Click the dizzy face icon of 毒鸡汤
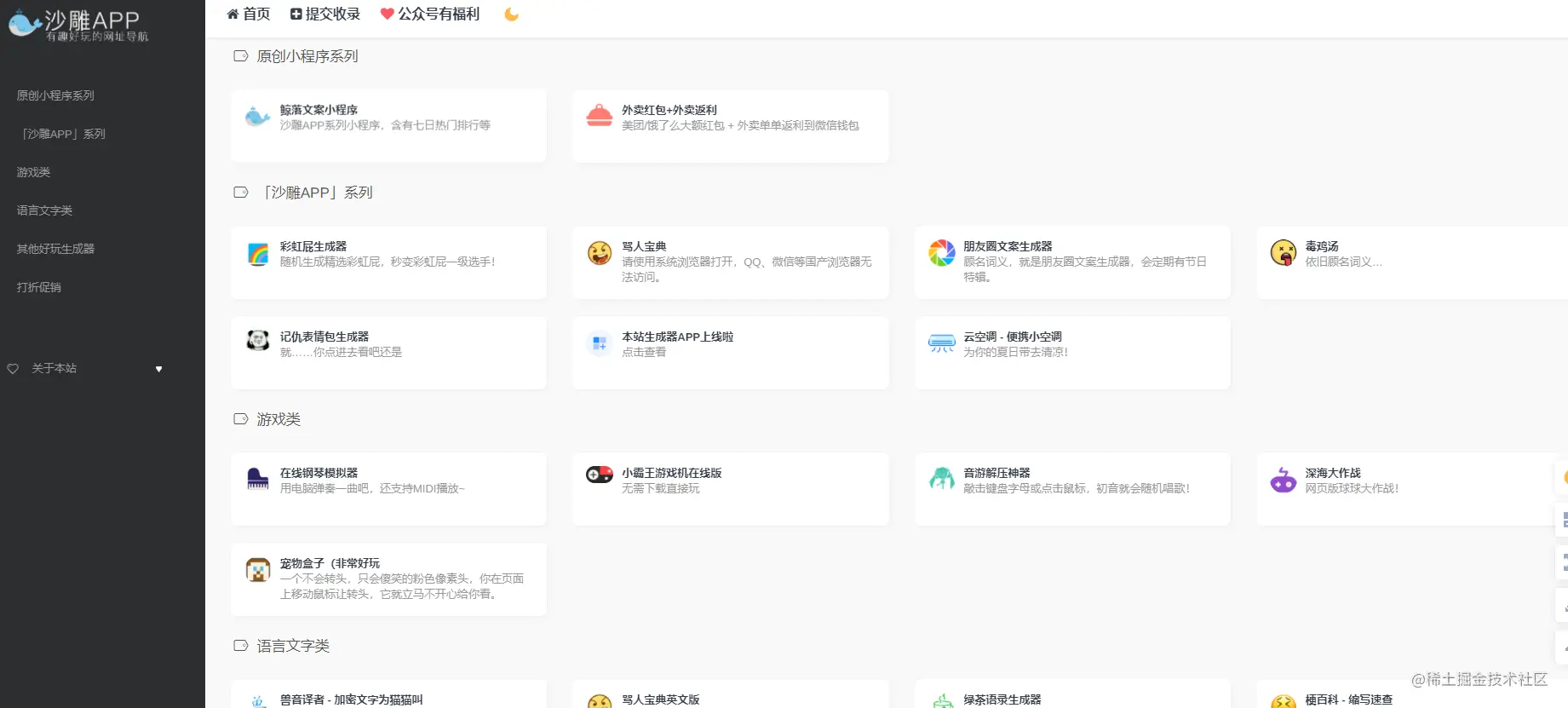This screenshot has height=708, width=1568. click(x=1284, y=253)
